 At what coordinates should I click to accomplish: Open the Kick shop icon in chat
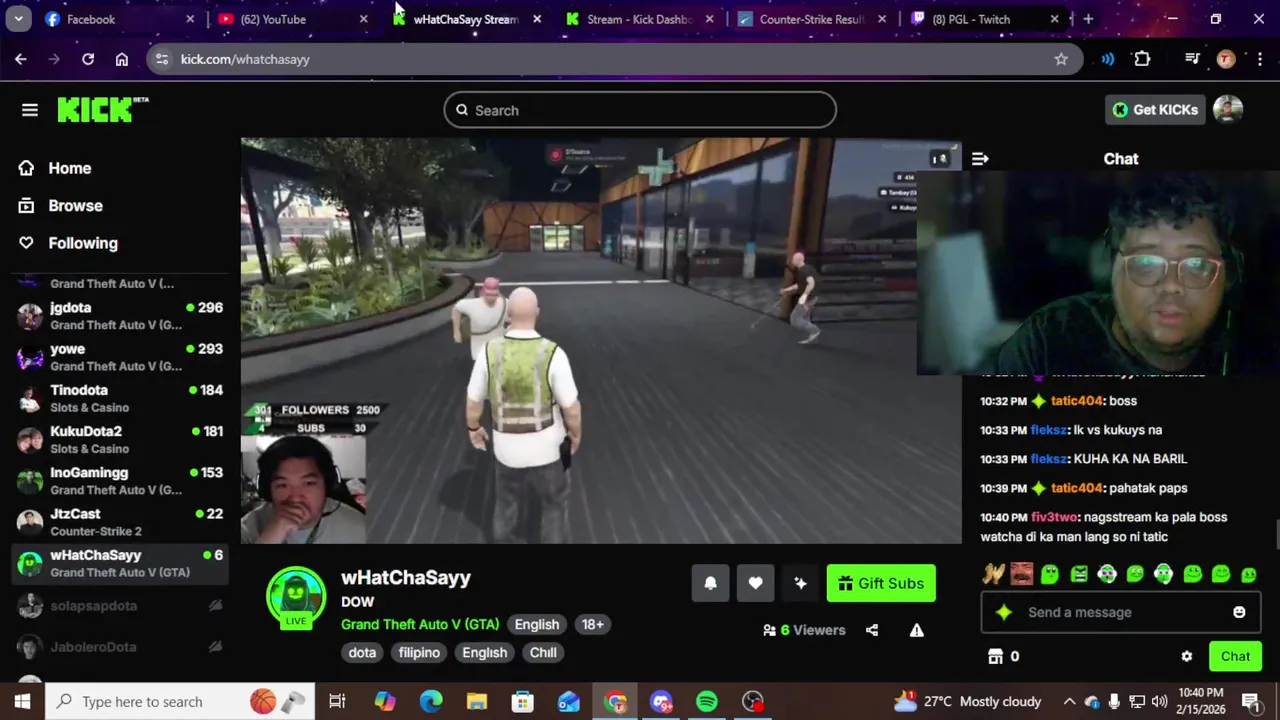click(995, 656)
